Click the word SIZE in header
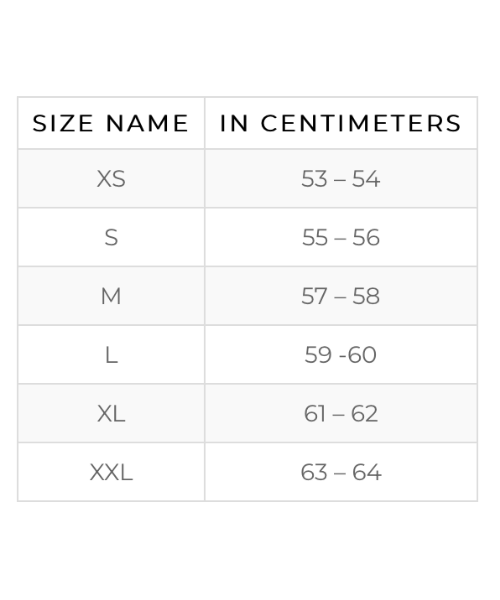Screen dimensions: 500x600 coord(63,123)
